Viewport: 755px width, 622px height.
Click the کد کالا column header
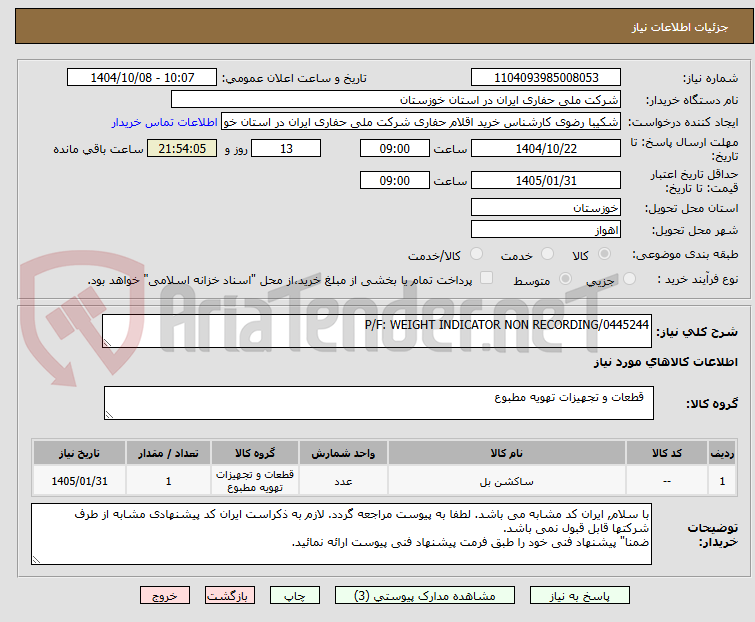click(x=667, y=453)
